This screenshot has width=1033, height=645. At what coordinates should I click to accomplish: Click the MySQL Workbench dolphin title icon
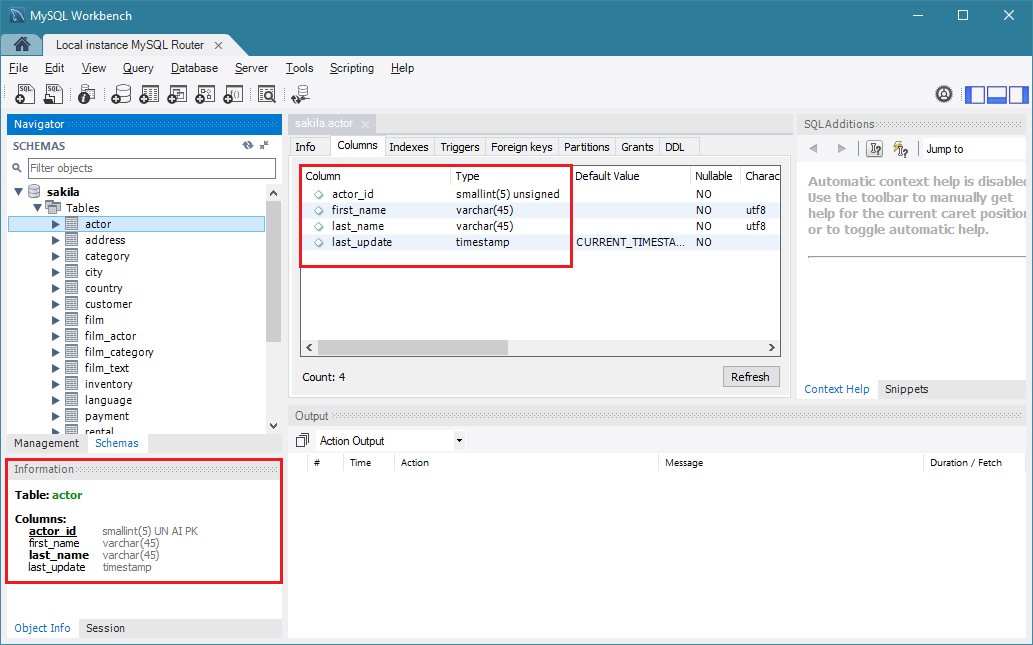tap(16, 15)
